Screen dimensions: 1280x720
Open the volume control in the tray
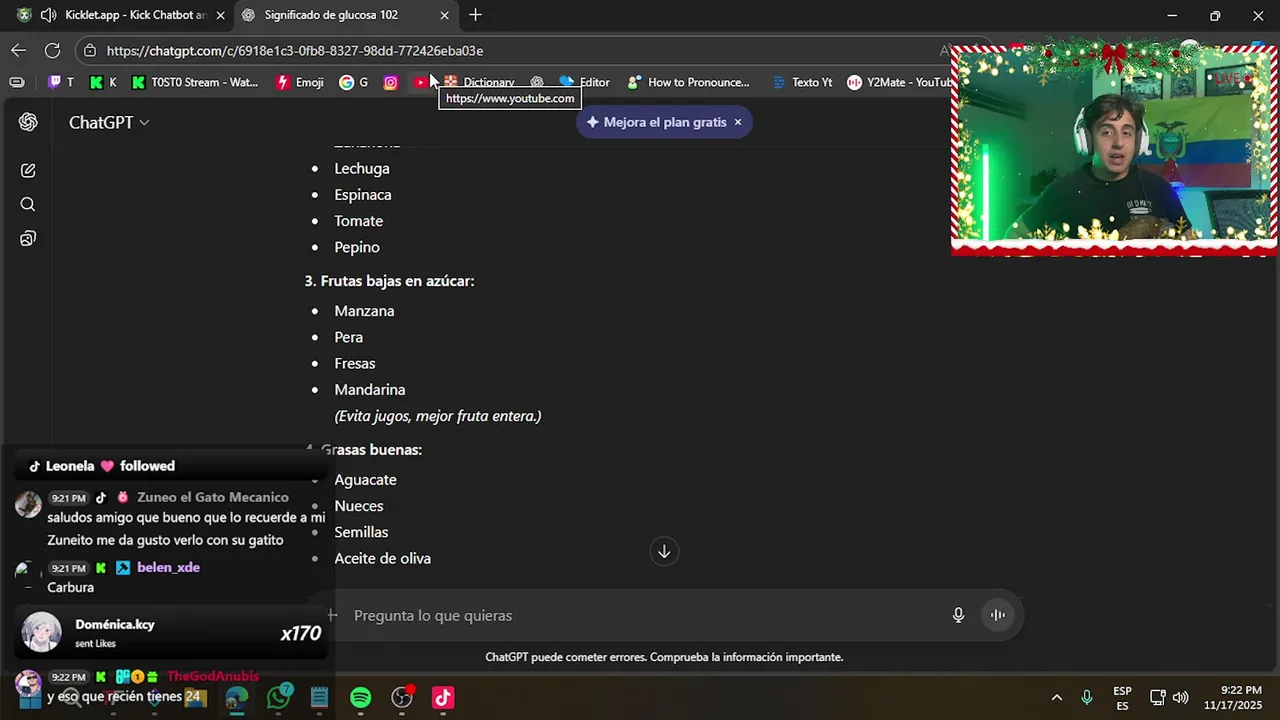[1181, 697]
